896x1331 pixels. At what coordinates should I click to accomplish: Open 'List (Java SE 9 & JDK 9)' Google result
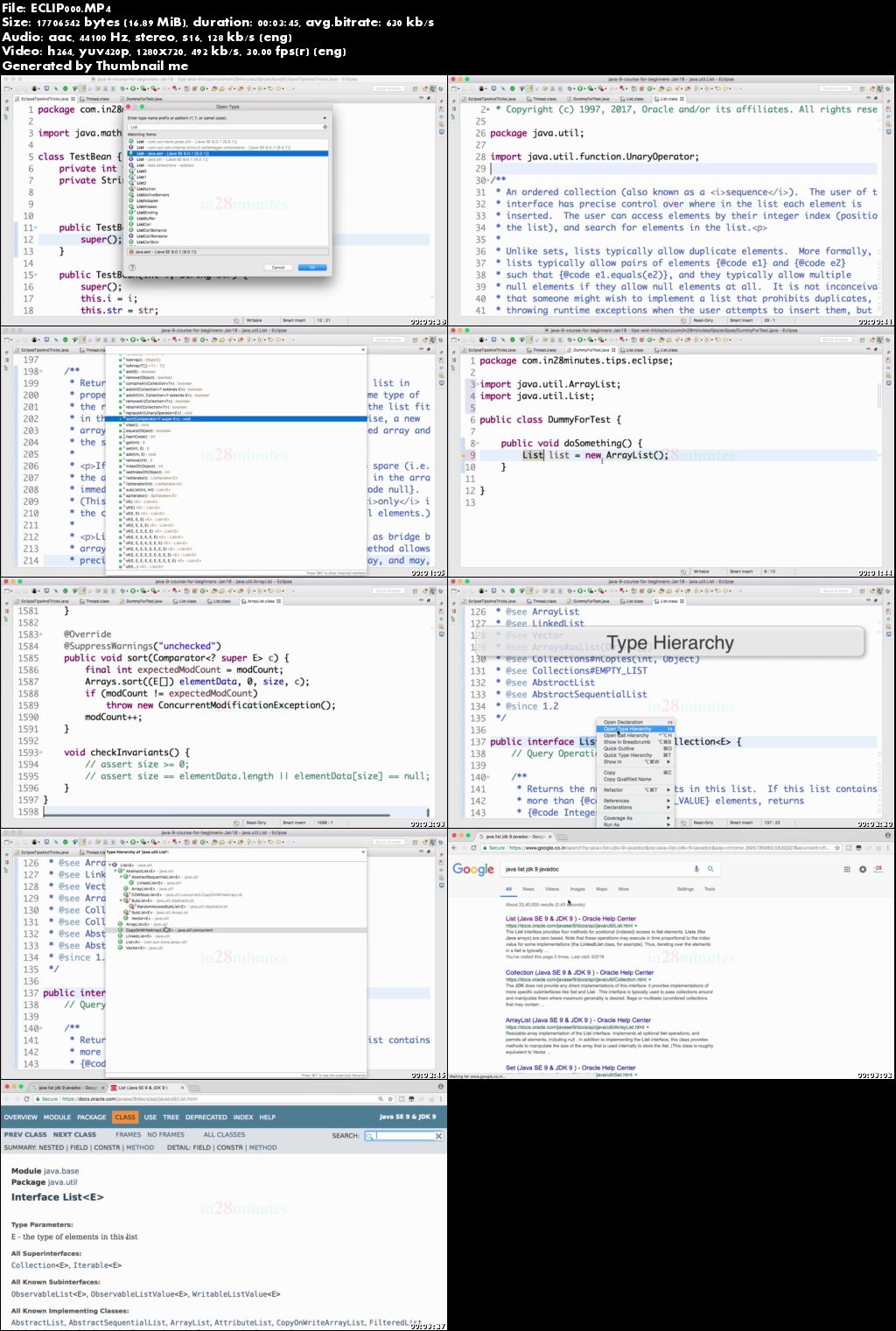coord(570,919)
